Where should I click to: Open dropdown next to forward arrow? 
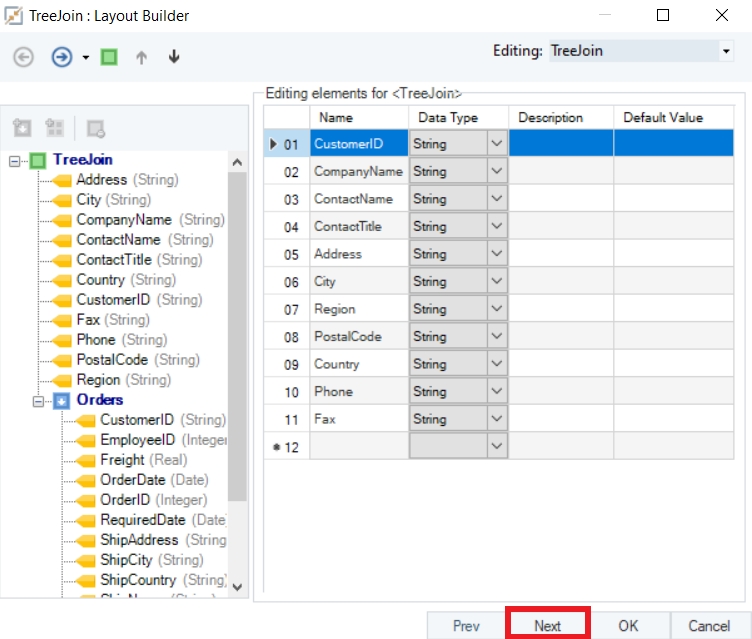pyautogui.click(x=86, y=57)
